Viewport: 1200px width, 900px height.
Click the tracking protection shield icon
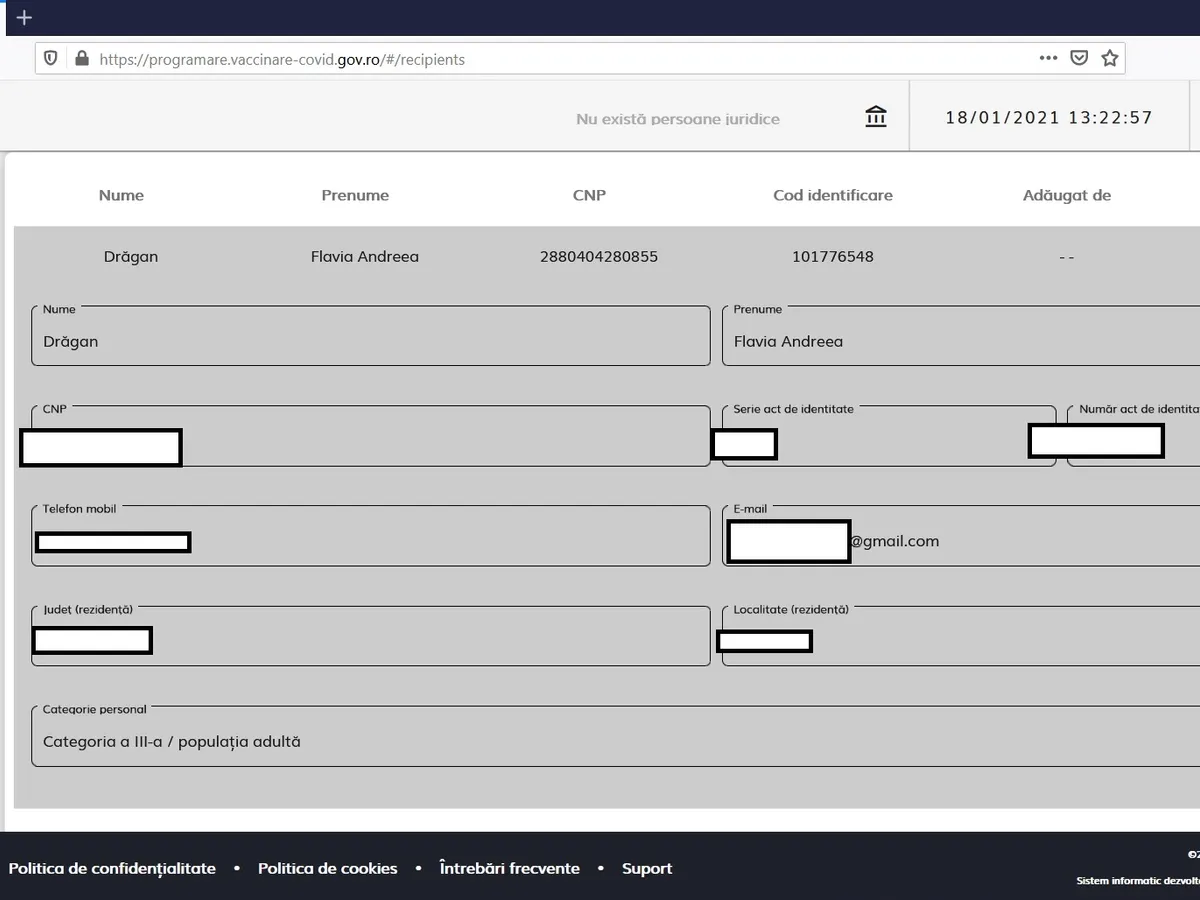coord(51,59)
